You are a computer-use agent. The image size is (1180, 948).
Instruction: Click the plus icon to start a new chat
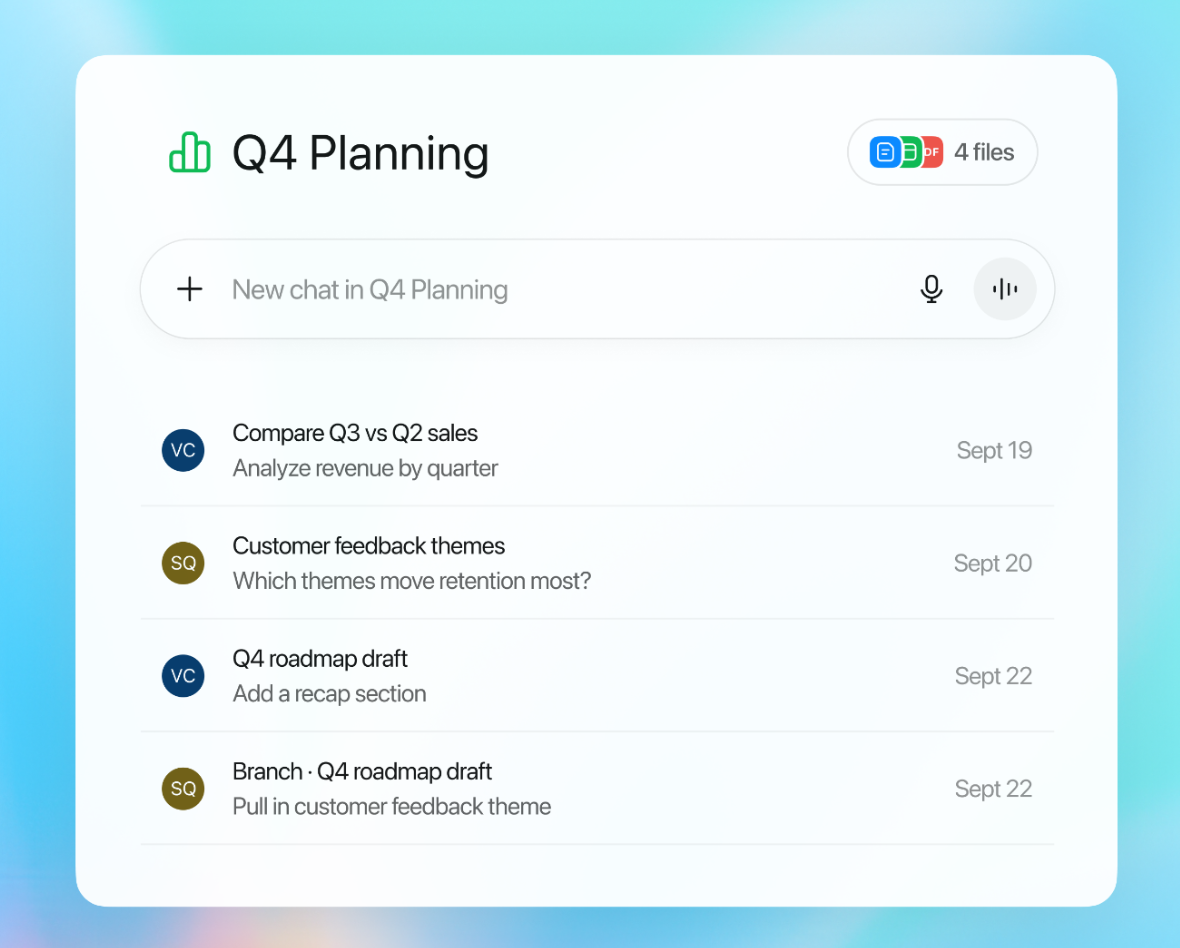coord(189,289)
